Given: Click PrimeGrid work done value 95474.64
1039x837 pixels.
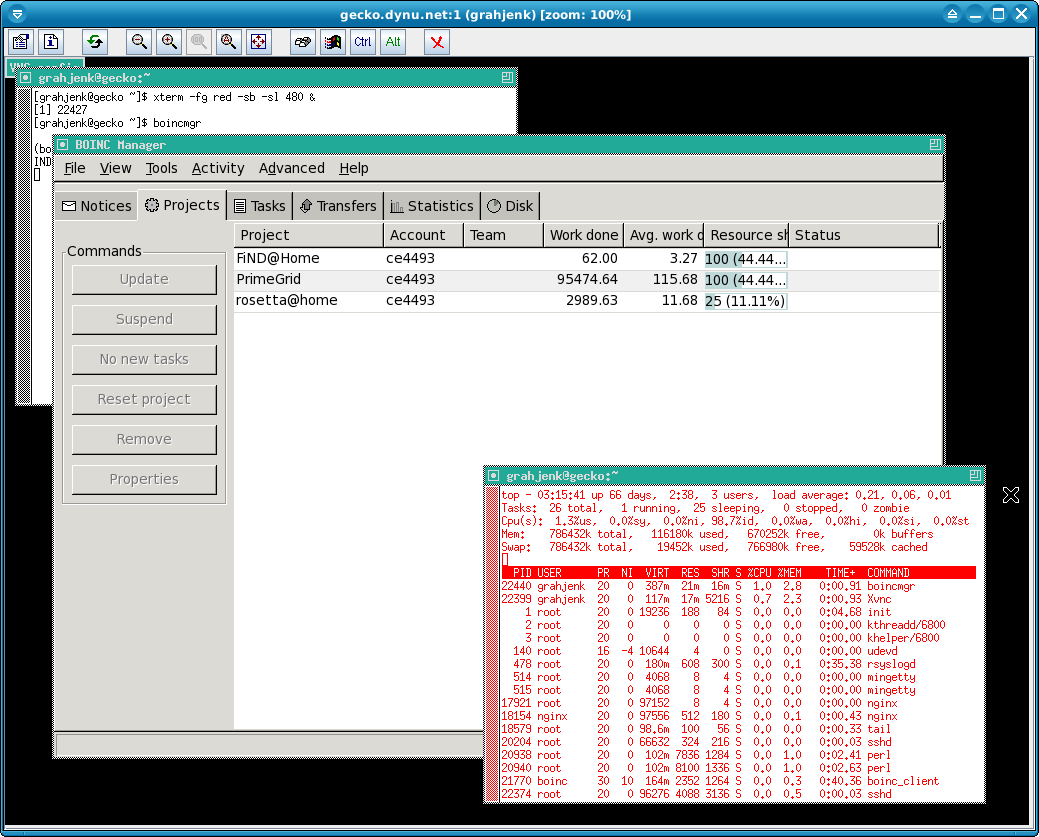Looking at the screenshot, I should (587, 280).
